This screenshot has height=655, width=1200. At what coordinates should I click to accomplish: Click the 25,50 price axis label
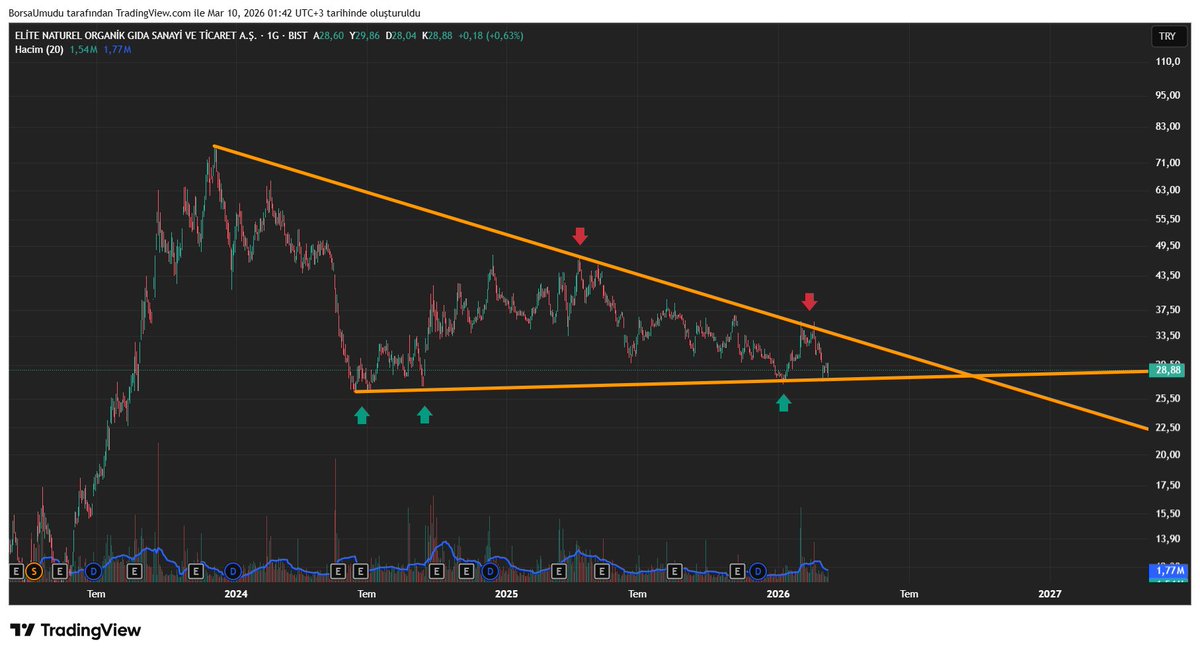pos(1167,398)
